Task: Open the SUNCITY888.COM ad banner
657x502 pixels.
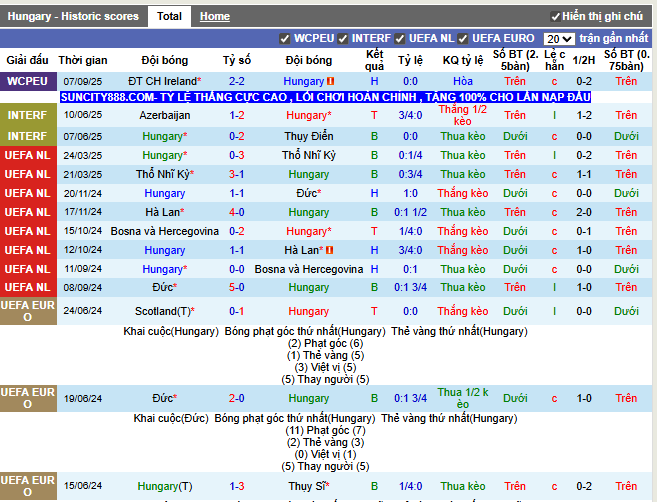Action: point(325,97)
